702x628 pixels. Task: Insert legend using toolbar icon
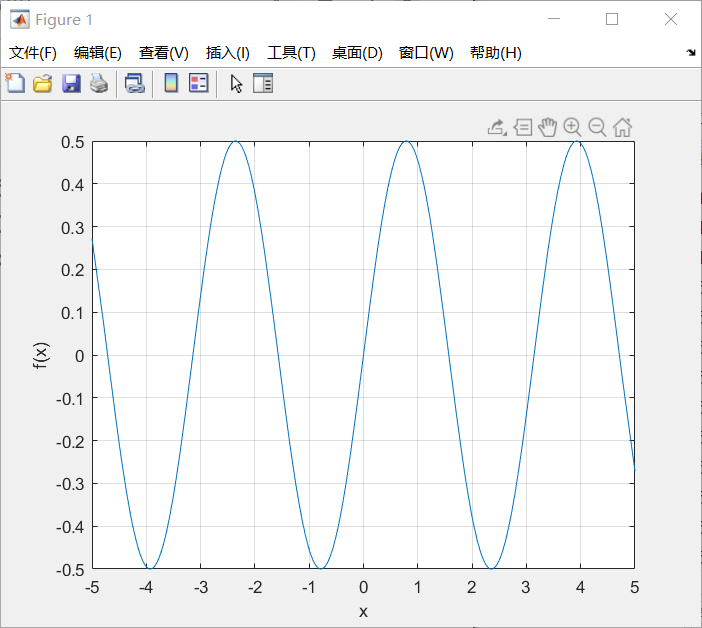(x=199, y=83)
